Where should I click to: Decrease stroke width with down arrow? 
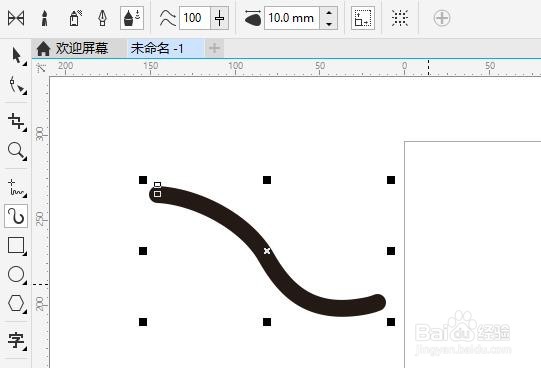(x=329, y=24)
